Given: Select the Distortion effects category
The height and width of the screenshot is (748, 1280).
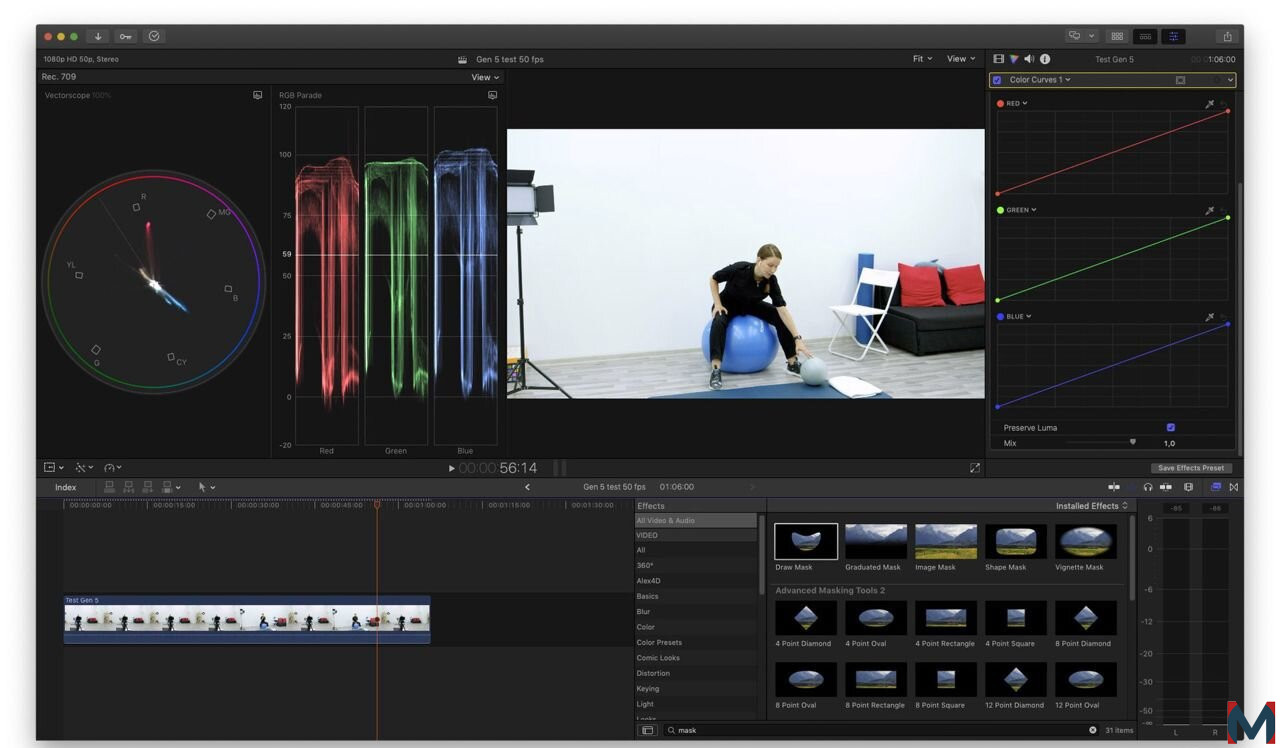Looking at the screenshot, I should click(696, 673).
